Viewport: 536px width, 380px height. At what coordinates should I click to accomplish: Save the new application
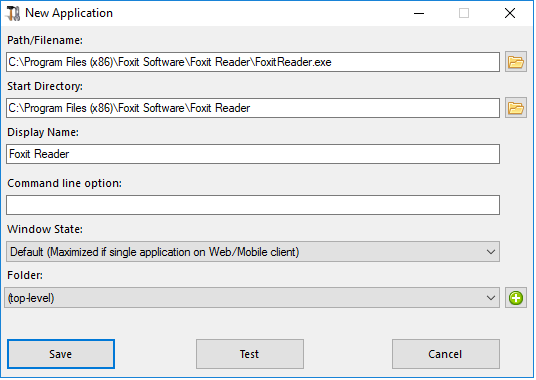pyautogui.click(x=61, y=354)
